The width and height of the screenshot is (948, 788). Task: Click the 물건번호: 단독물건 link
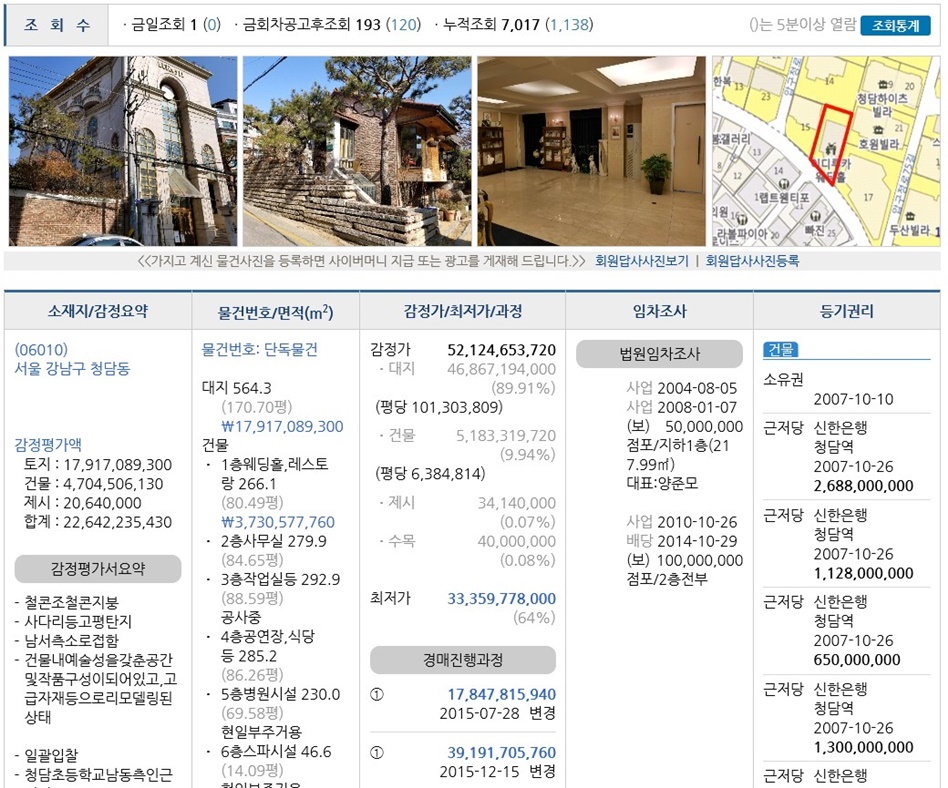pos(259,349)
